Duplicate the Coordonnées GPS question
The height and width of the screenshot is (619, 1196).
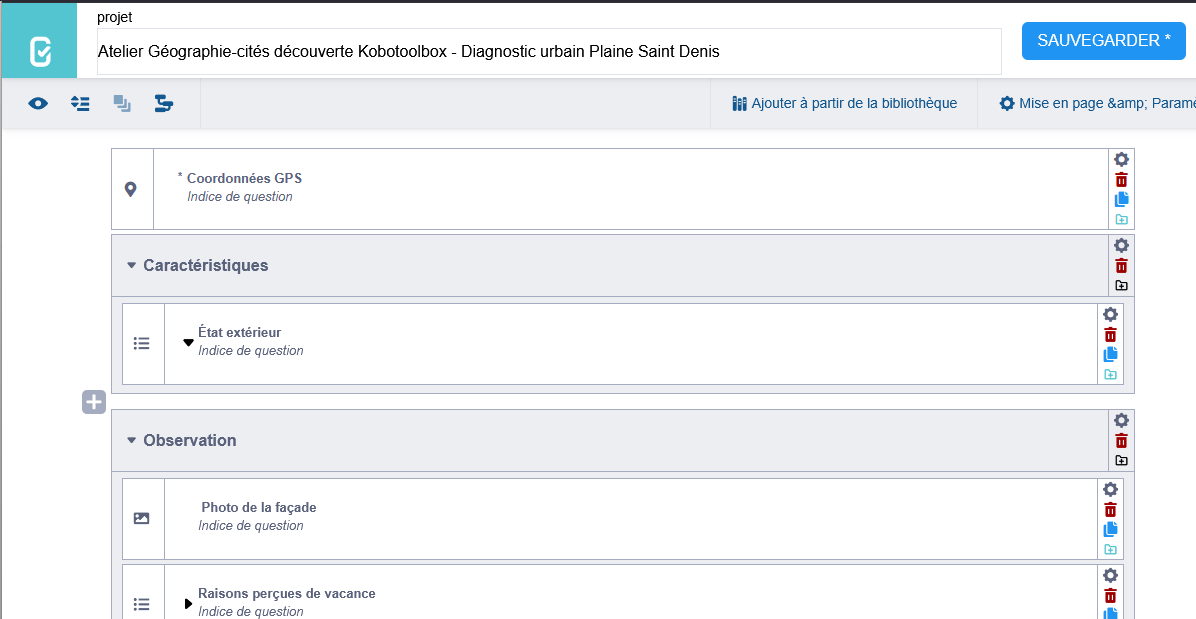pos(1121,200)
